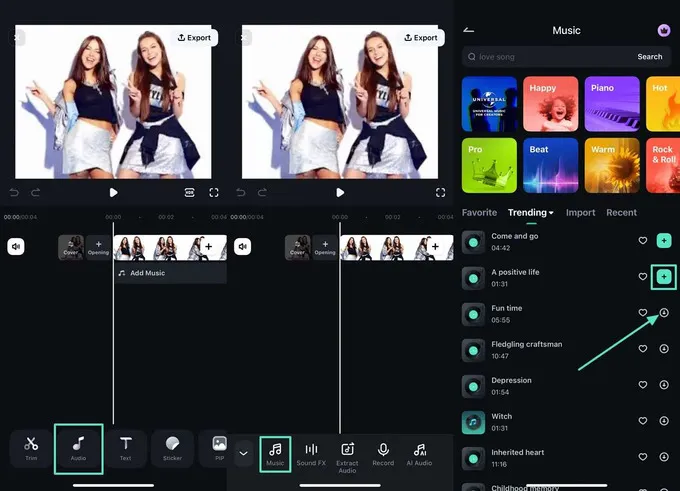Add Come and go track
The width and height of the screenshot is (680, 491).
(x=664, y=241)
